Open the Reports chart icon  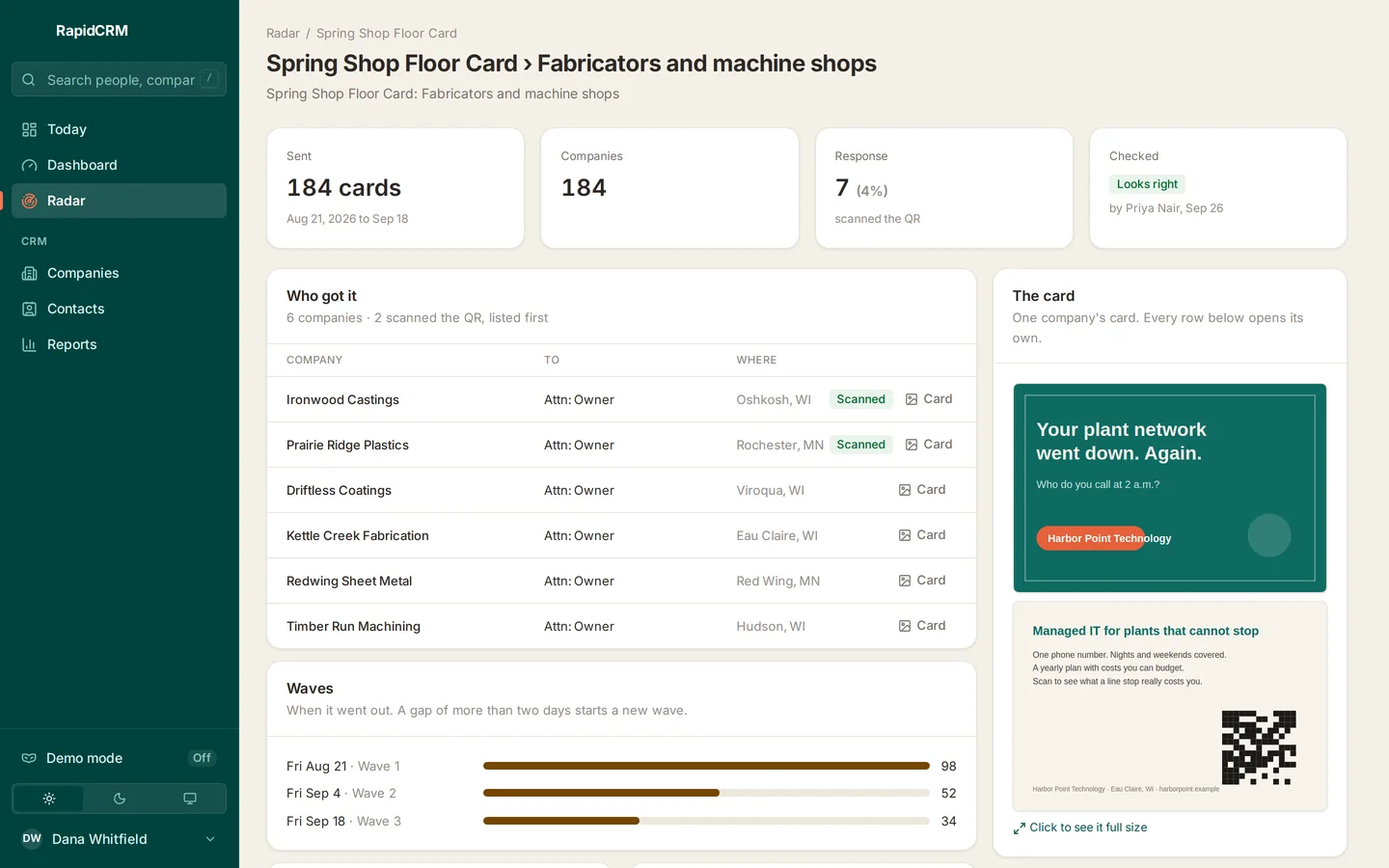(x=30, y=344)
